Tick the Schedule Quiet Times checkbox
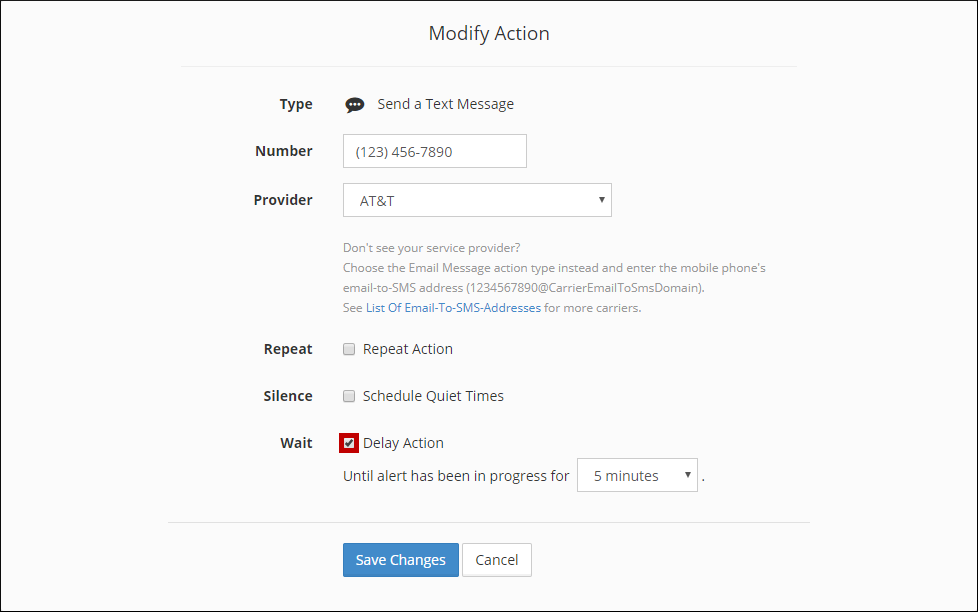The width and height of the screenshot is (978, 612). 349,396
